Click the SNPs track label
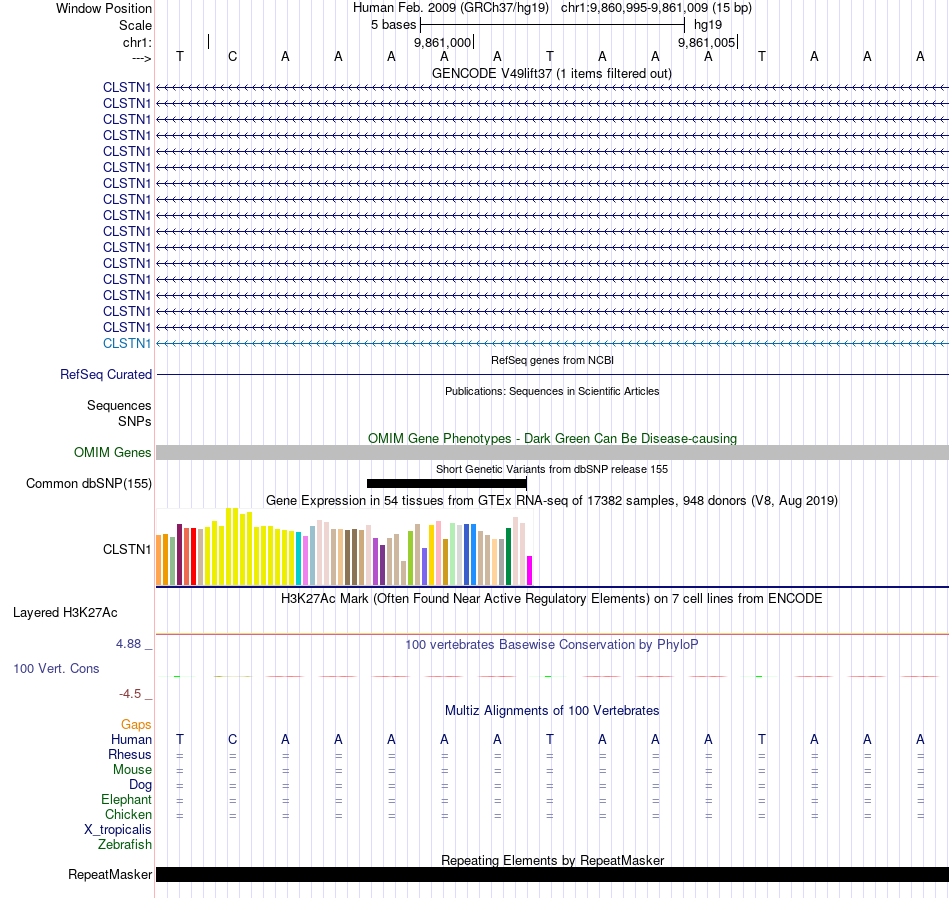 (x=135, y=421)
